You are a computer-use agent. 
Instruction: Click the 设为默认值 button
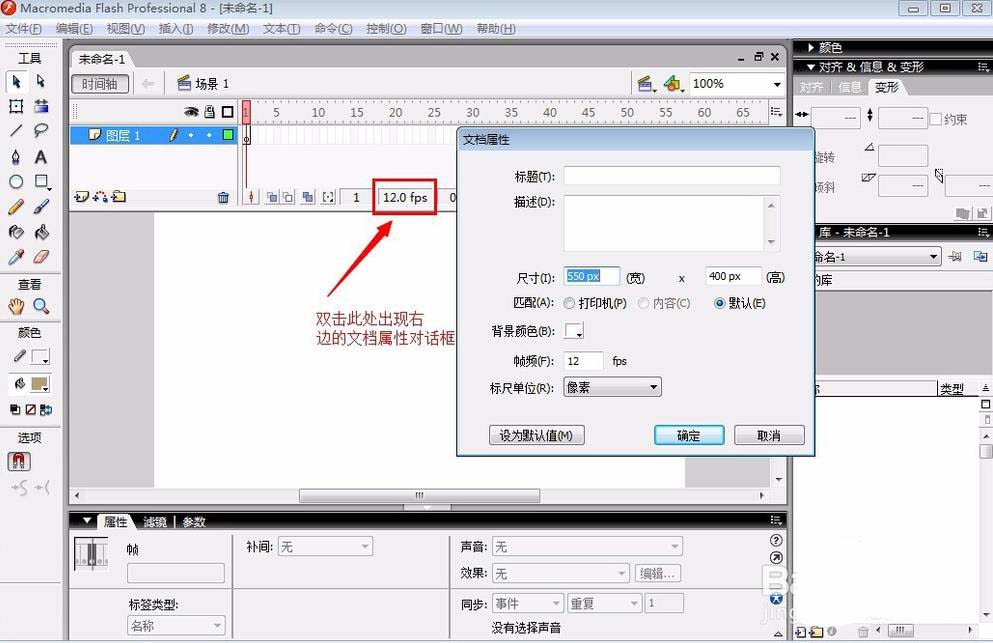pyautogui.click(x=536, y=435)
